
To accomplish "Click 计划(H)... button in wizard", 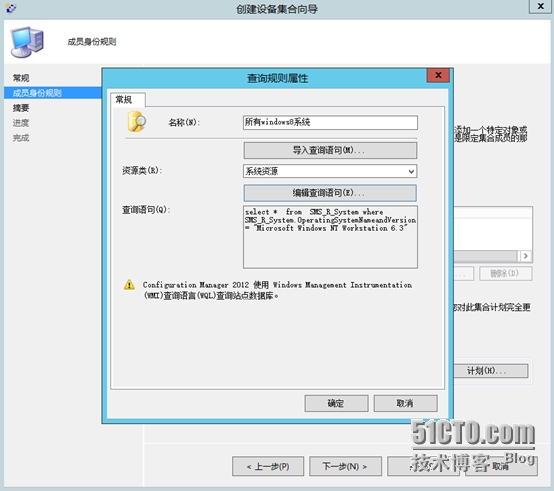I will click(491, 371).
